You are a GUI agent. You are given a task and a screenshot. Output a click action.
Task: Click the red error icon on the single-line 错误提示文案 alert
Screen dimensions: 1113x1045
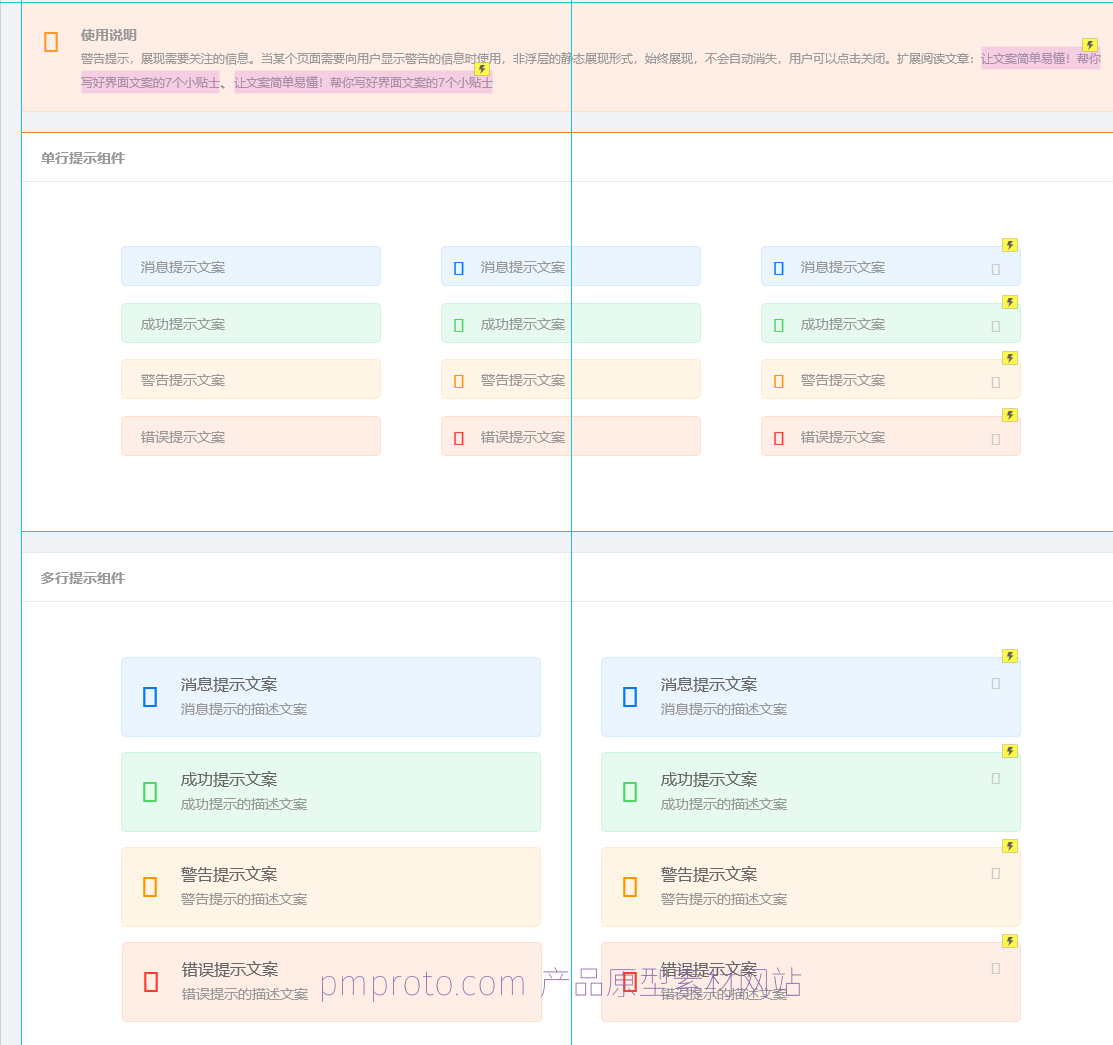[458, 436]
